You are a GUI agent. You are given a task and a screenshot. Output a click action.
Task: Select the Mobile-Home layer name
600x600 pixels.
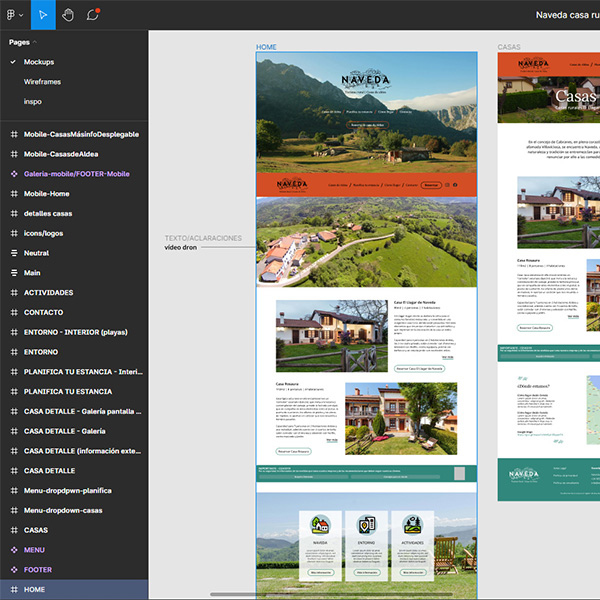pos(46,194)
